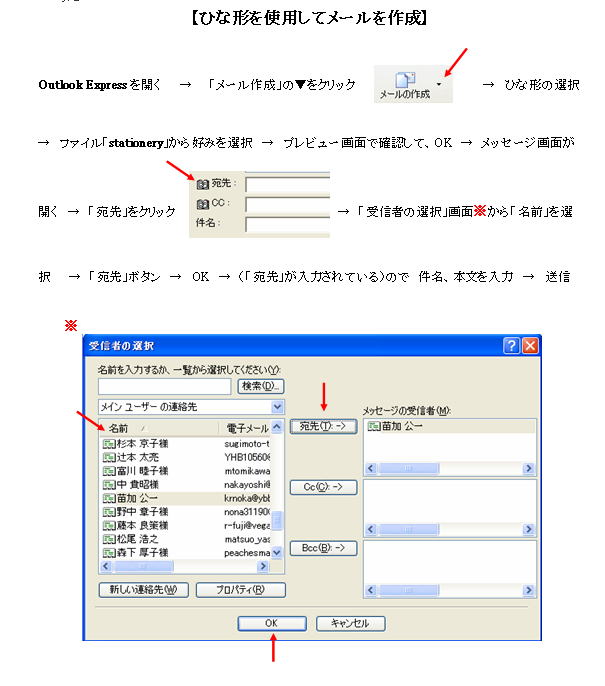Click the contact list scroll-up arrow
Screen dimensions: 605x686
tap(277, 427)
